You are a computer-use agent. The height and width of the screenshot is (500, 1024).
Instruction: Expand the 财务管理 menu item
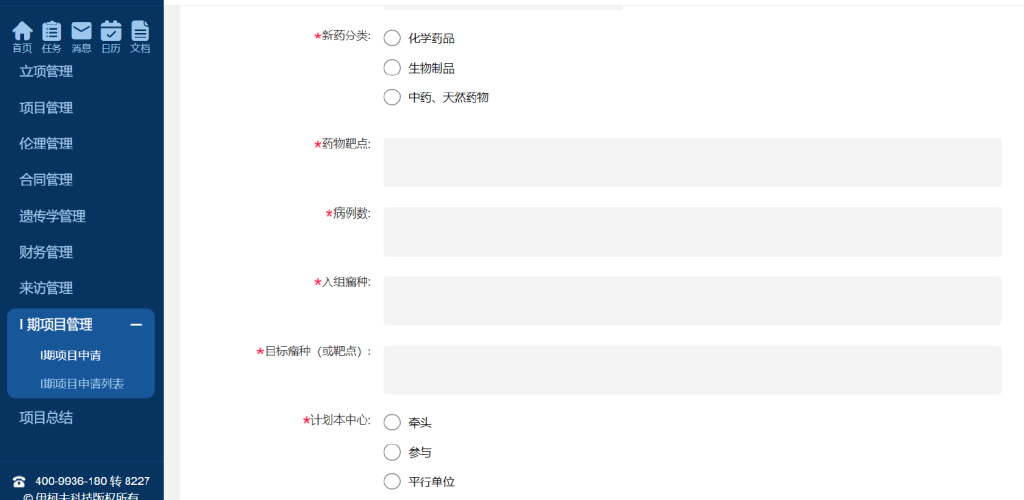click(46, 252)
